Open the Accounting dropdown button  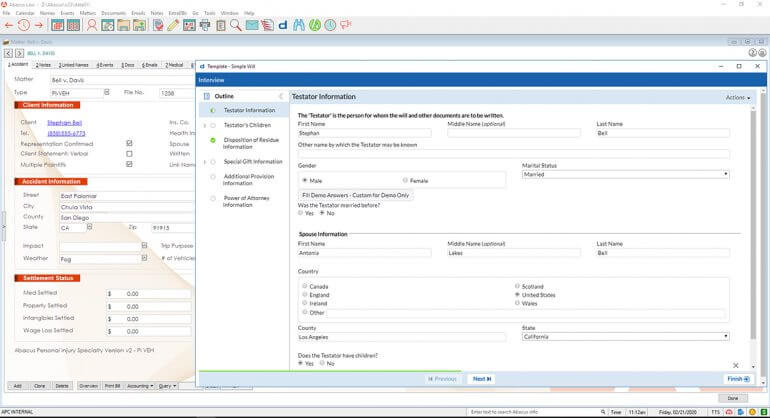coord(140,386)
